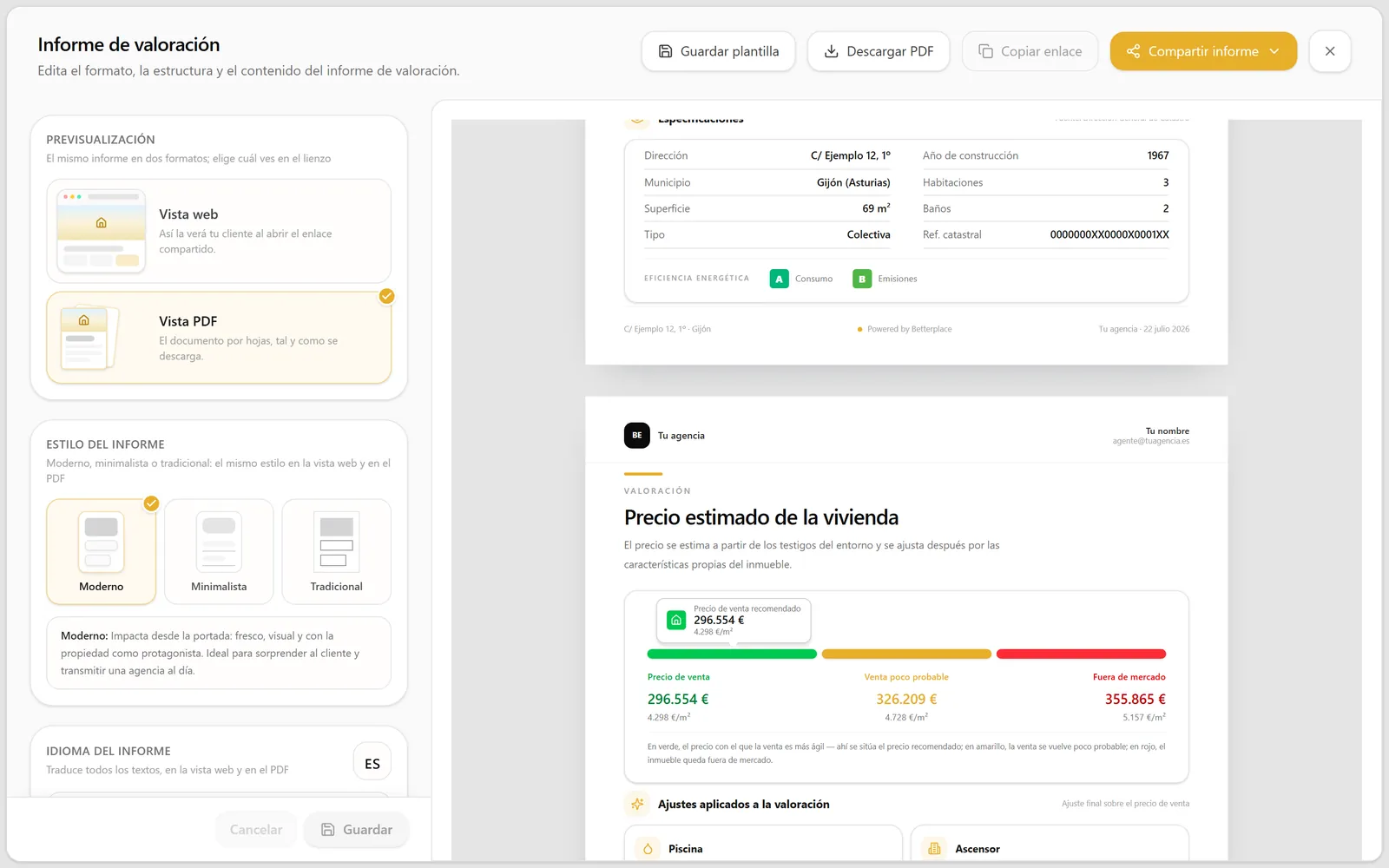The image size is (1389, 868).
Task: Click the Precio estimado de la vivienda heading
Action: coord(761,517)
